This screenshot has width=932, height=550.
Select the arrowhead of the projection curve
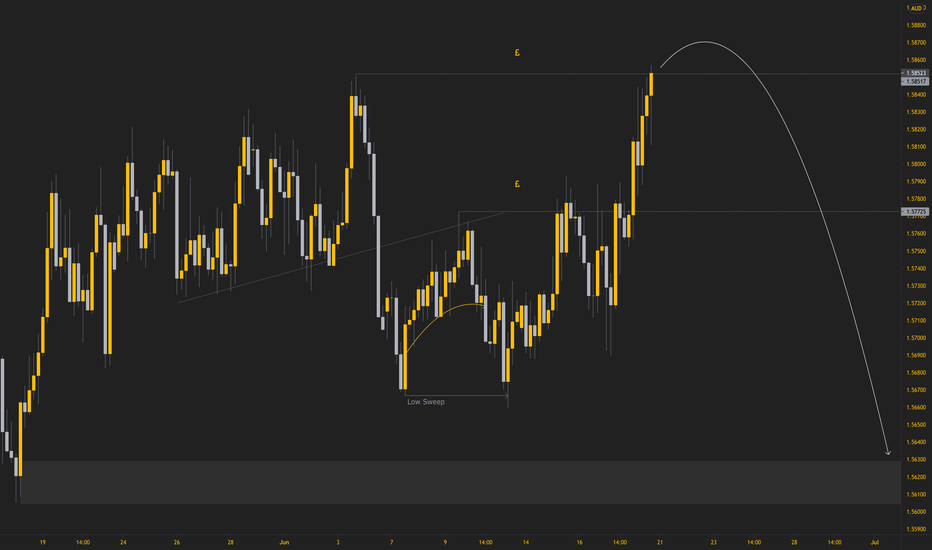click(x=887, y=453)
